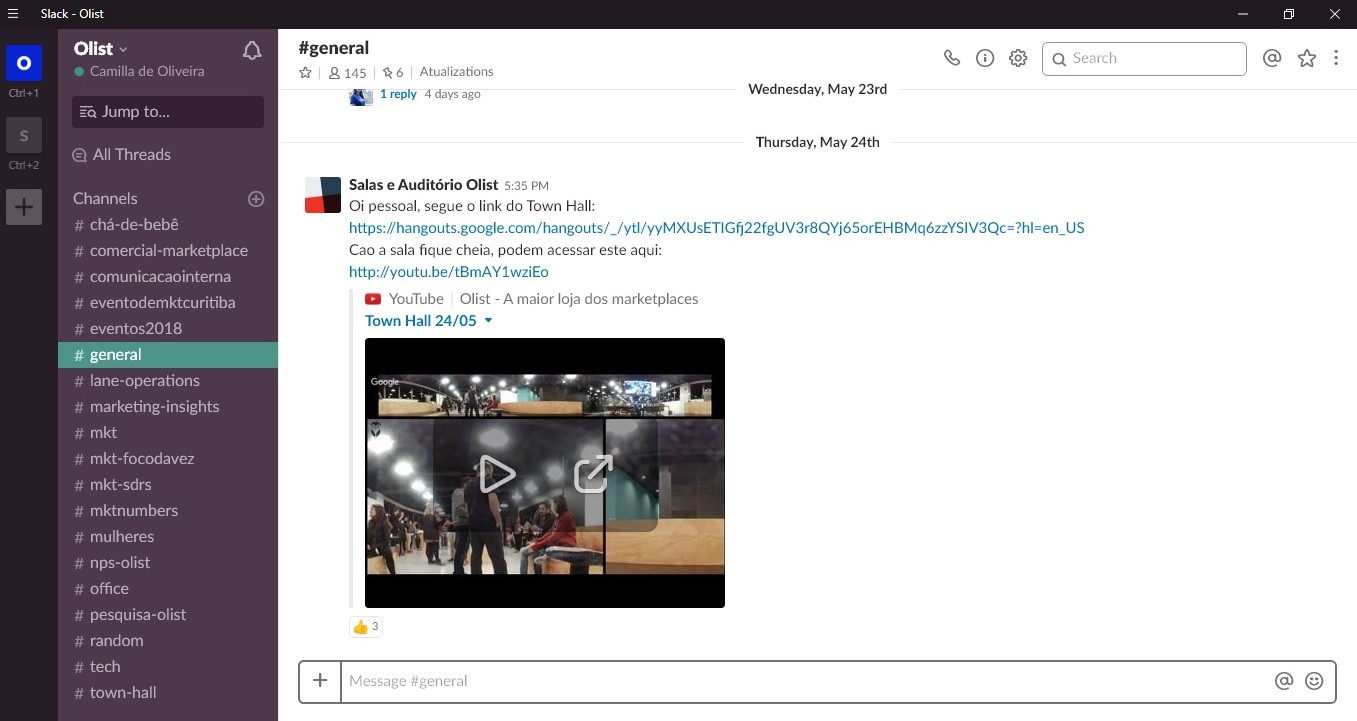The width and height of the screenshot is (1357, 721).
Task: Open the tech channel
Action: click(168, 667)
